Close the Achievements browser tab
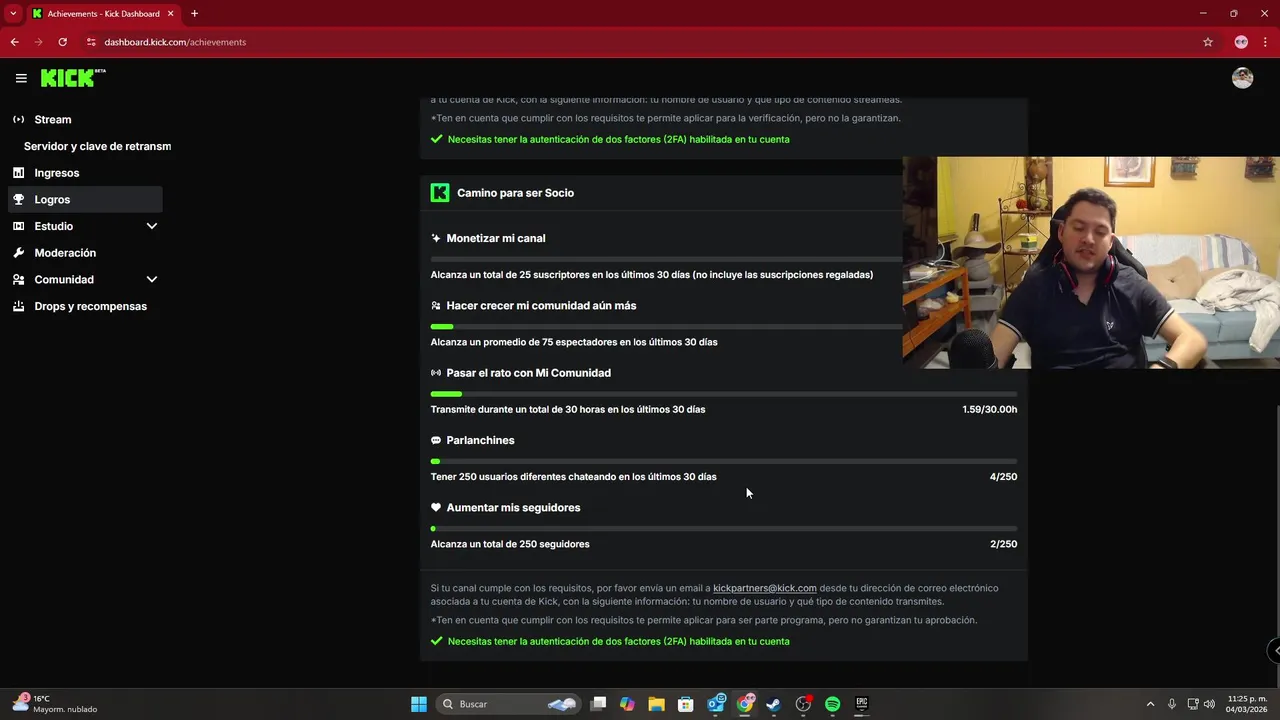The height and width of the screenshot is (720, 1280). click(x=170, y=14)
